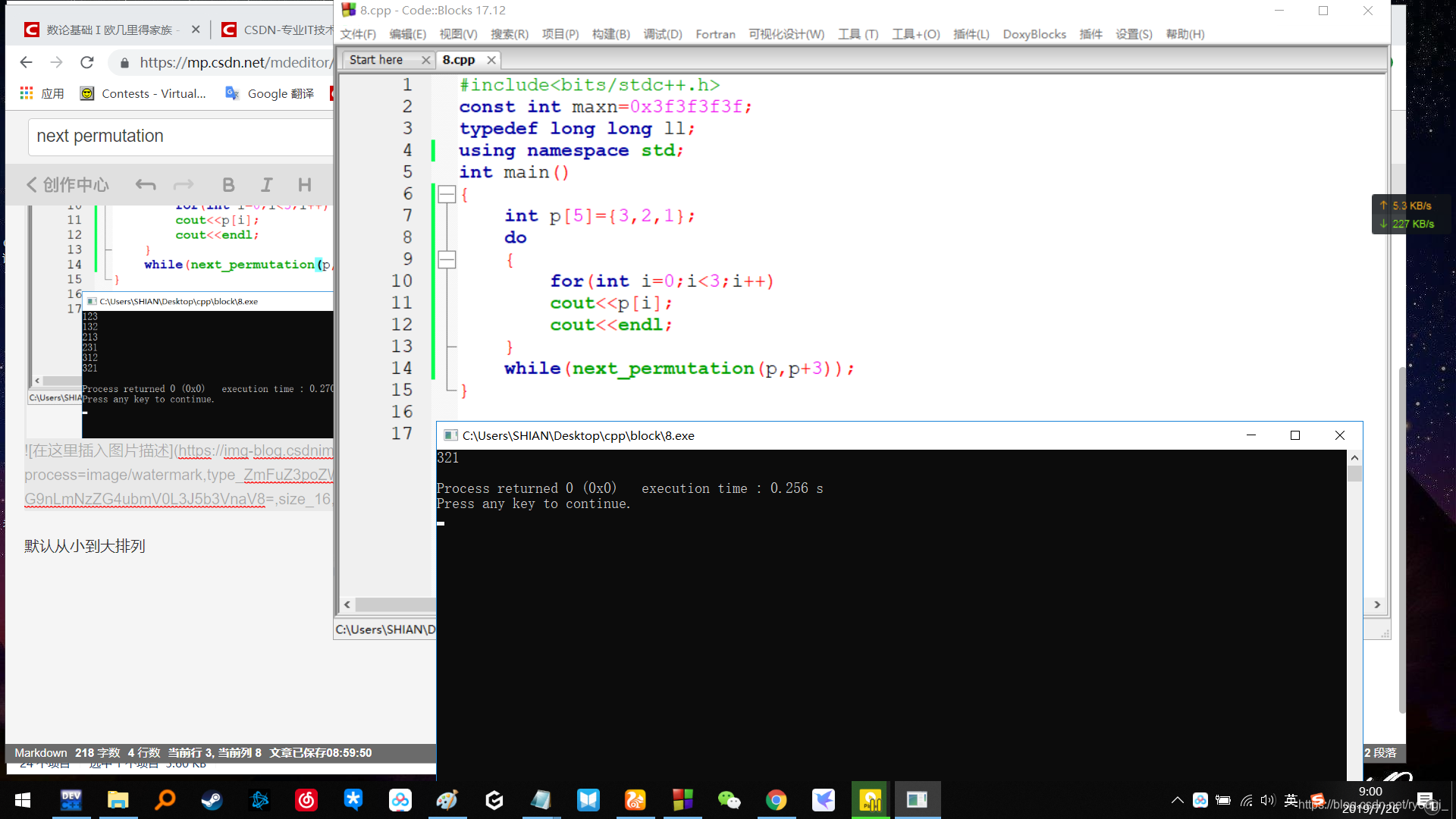The width and height of the screenshot is (1456, 819).
Task: Close the 8.cpp editor tab
Action: 491,60
